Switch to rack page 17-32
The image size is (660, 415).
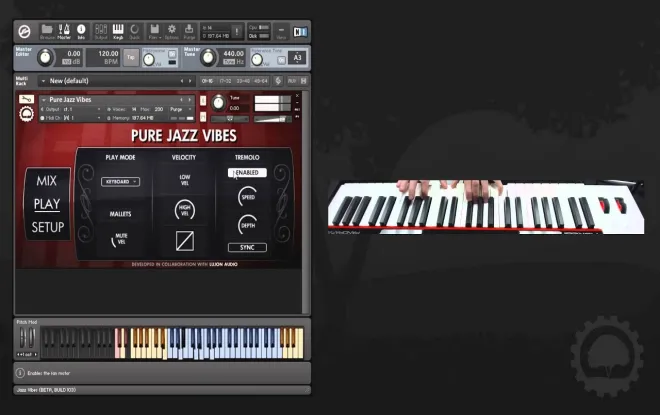(x=225, y=81)
